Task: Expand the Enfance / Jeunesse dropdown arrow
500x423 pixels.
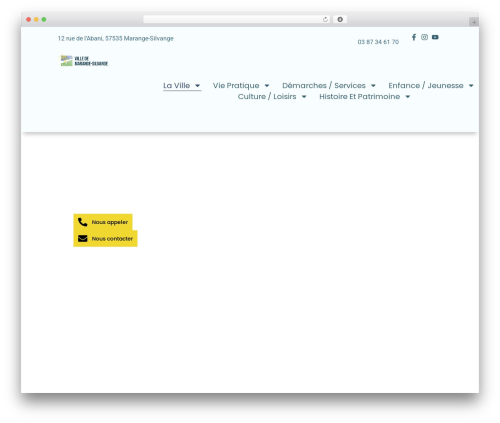Action: coord(471,86)
